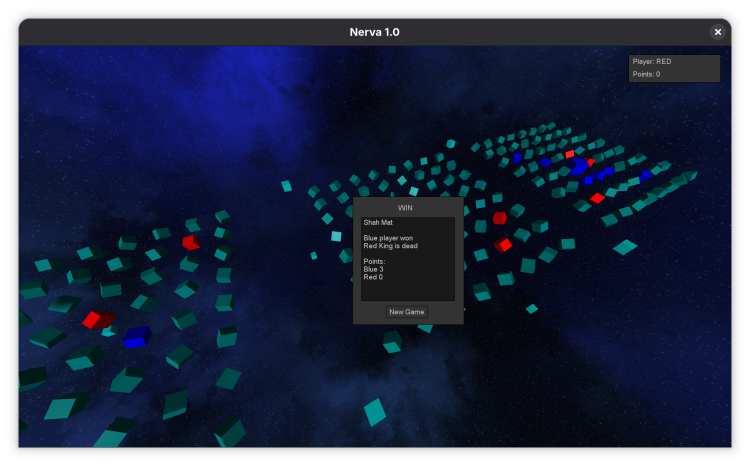Select the blue cube on left board
The image size is (750, 466).
[x=136, y=336]
